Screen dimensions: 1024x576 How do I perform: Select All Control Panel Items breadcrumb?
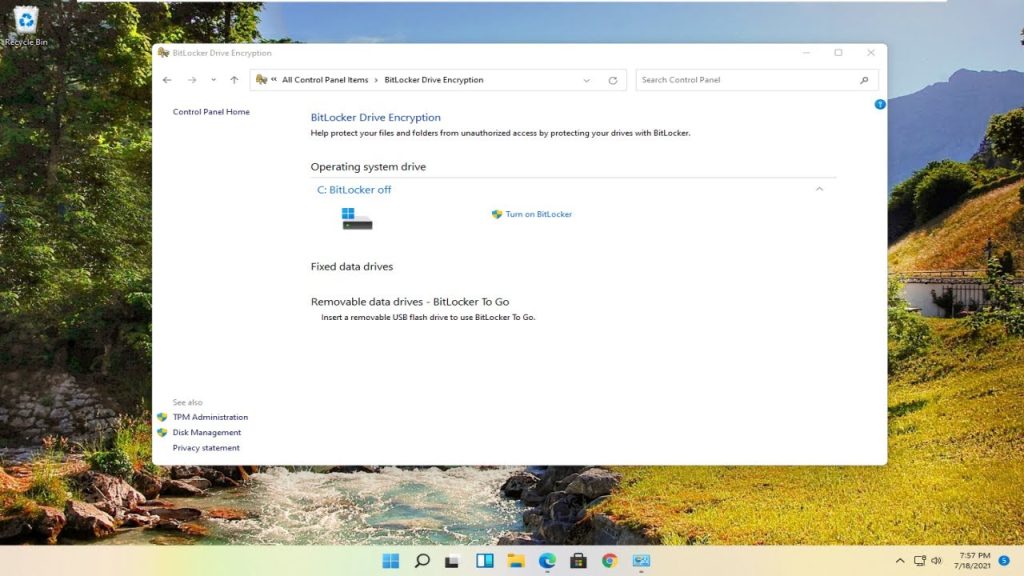[x=325, y=80]
